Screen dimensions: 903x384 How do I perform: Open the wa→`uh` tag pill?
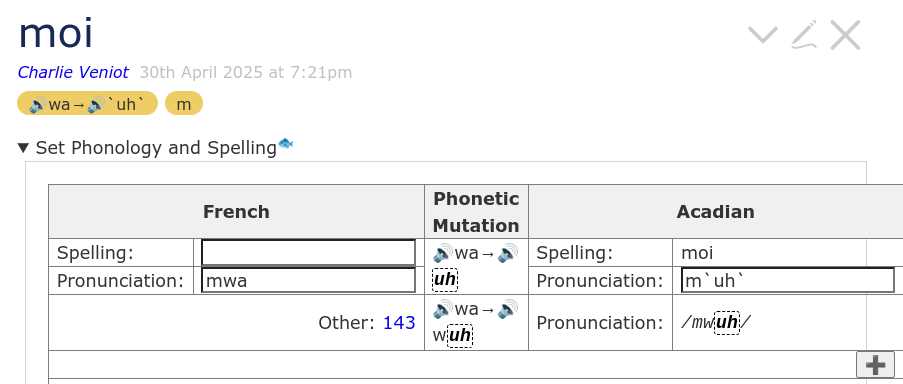pyautogui.click(x=87, y=104)
